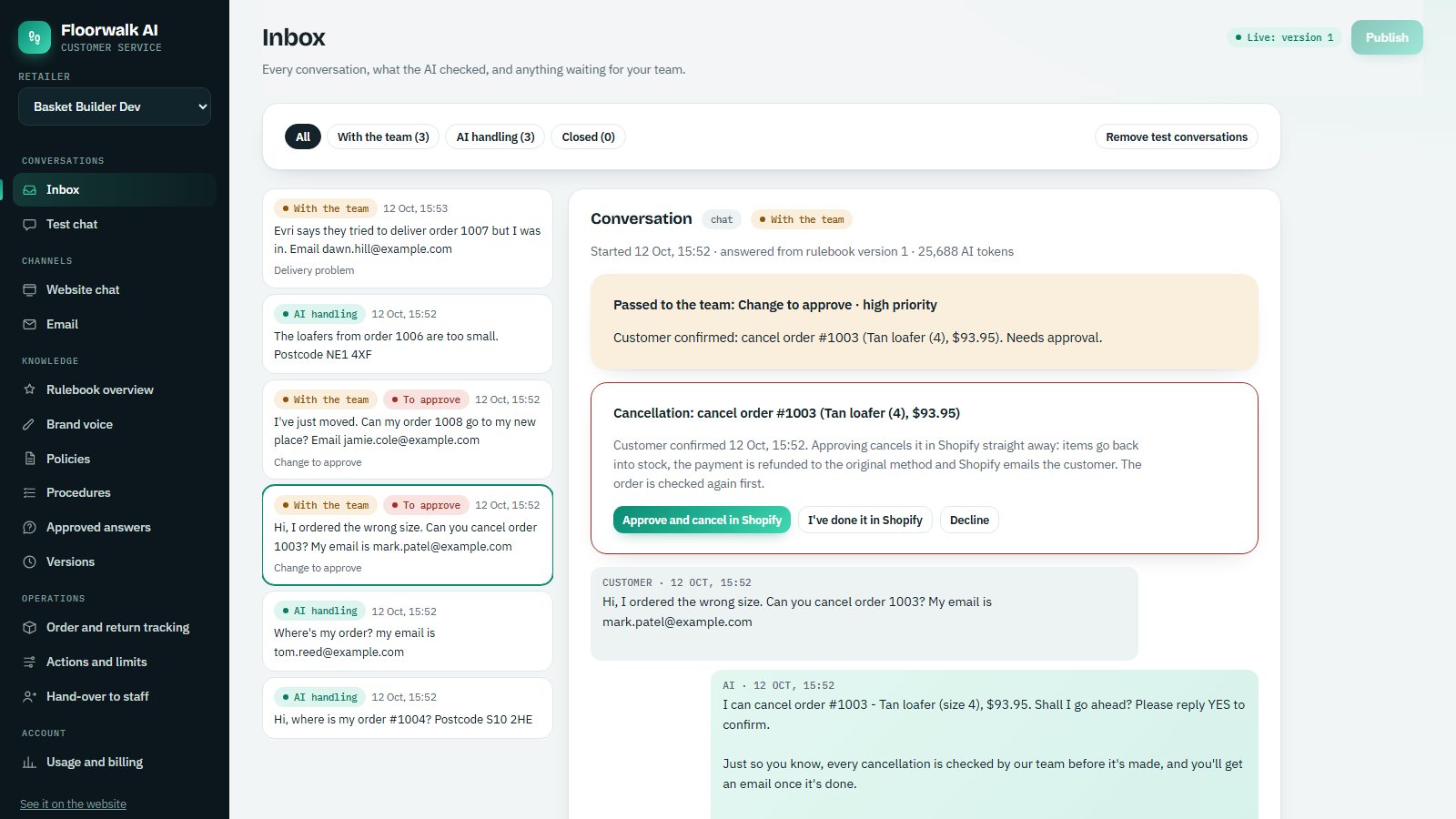Decline the cancellation request
Viewport: 1456px width, 819px height.
969,521
